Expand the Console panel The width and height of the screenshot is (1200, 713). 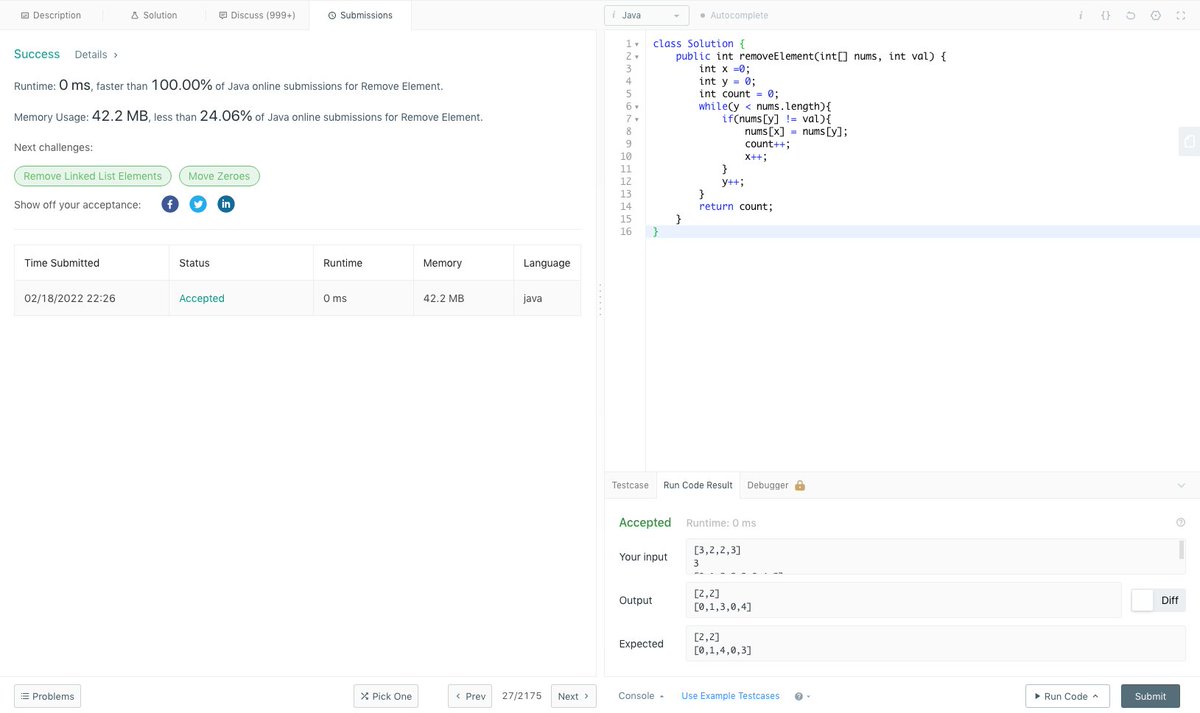[x=641, y=696]
